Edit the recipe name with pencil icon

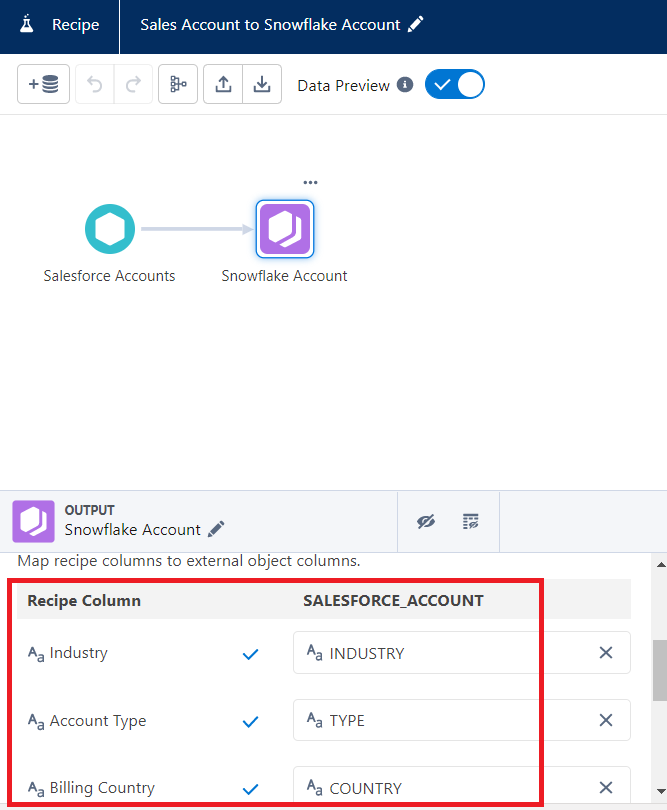415,24
